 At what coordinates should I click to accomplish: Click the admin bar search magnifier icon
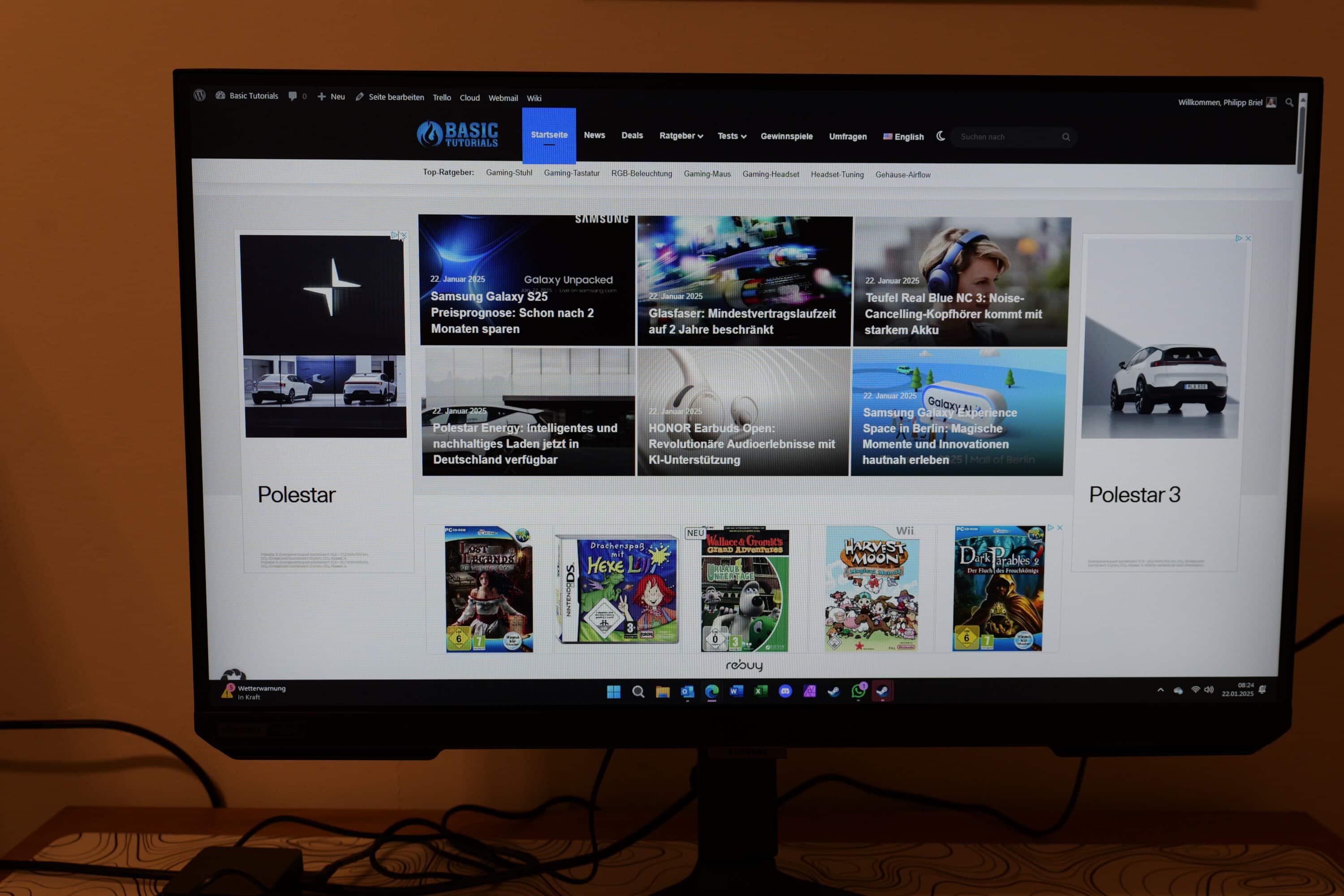pos(1289,103)
